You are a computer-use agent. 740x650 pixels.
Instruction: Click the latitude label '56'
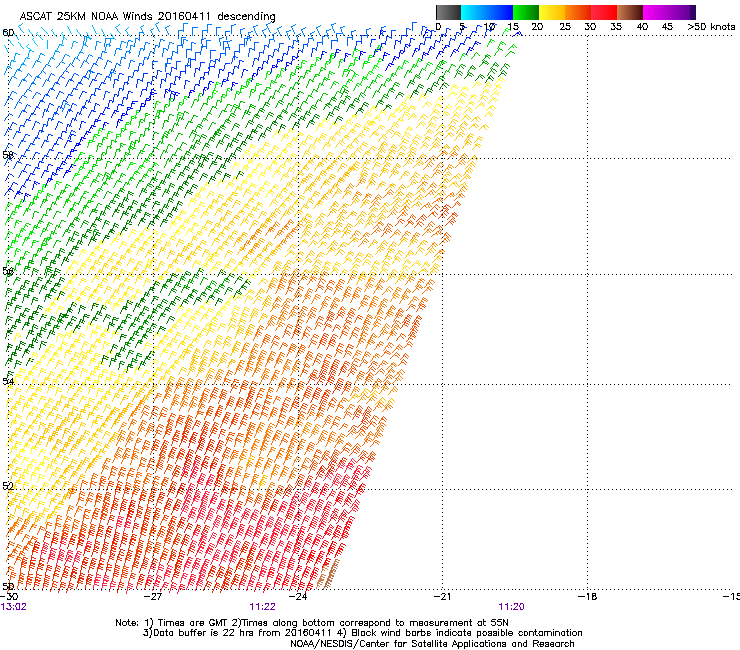pyautogui.click(x=8, y=271)
